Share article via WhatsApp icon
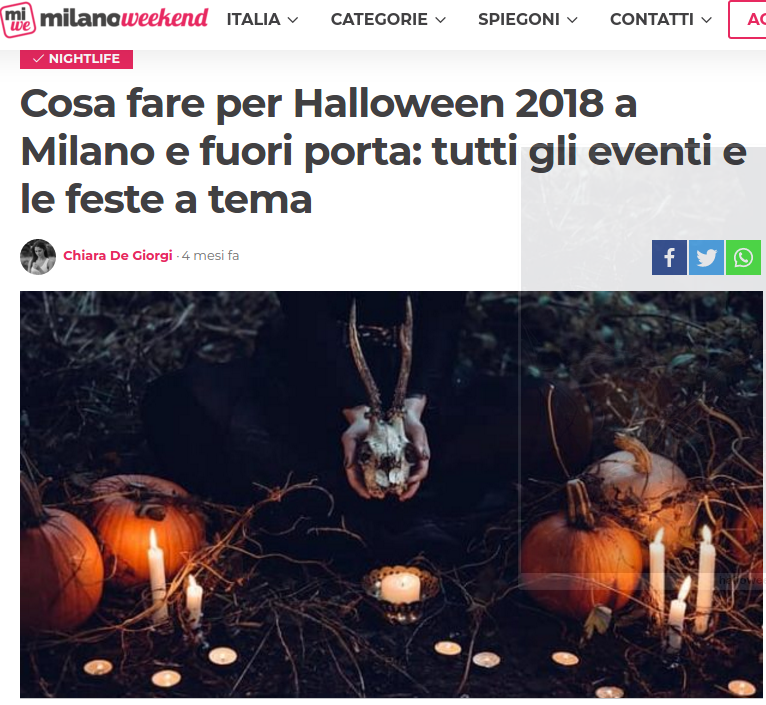Viewport: 766px width, 705px height. coord(743,257)
